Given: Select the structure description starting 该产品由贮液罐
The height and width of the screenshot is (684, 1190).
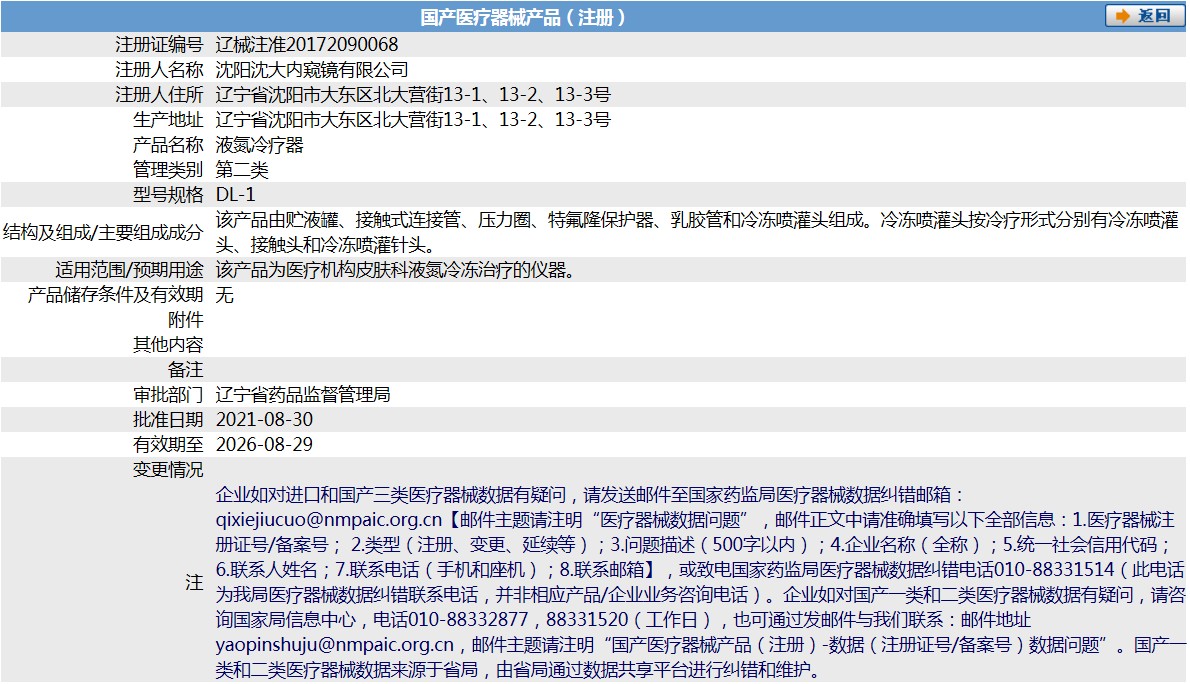Looking at the screenshot, I should [697, 232].
